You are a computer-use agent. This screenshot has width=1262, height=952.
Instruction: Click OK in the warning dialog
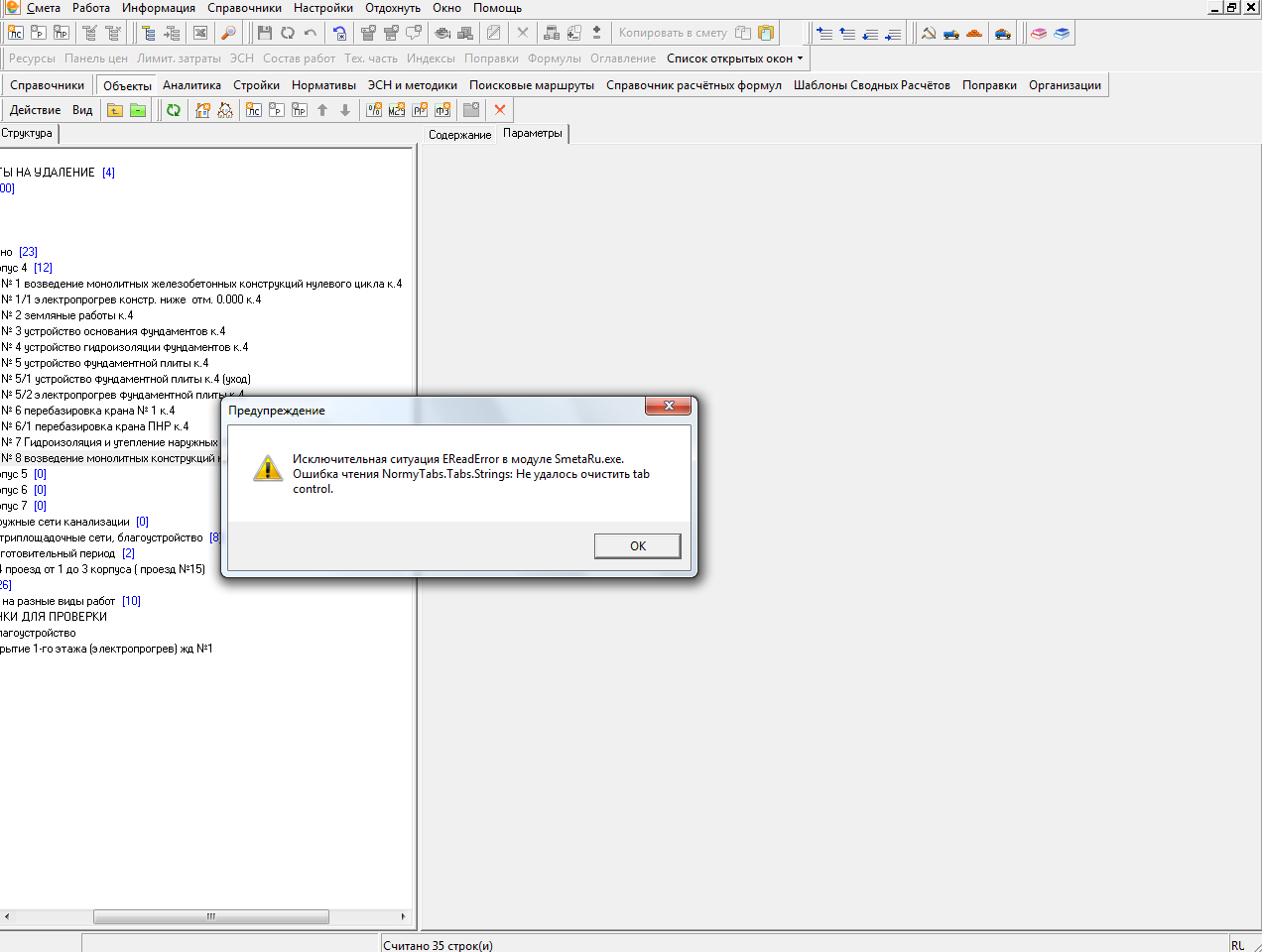(x=637, y=546)
